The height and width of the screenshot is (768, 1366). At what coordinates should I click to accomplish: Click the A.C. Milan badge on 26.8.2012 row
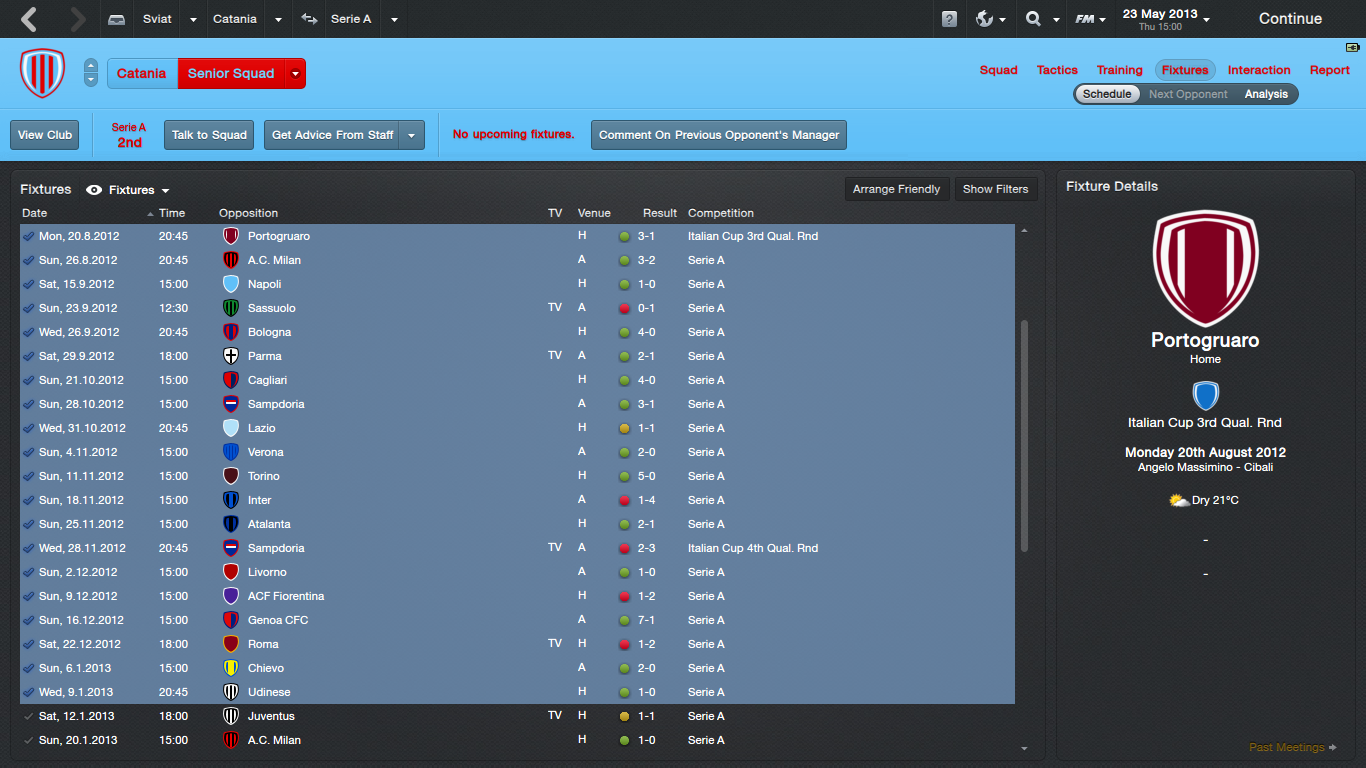click(x=231, y=260)
